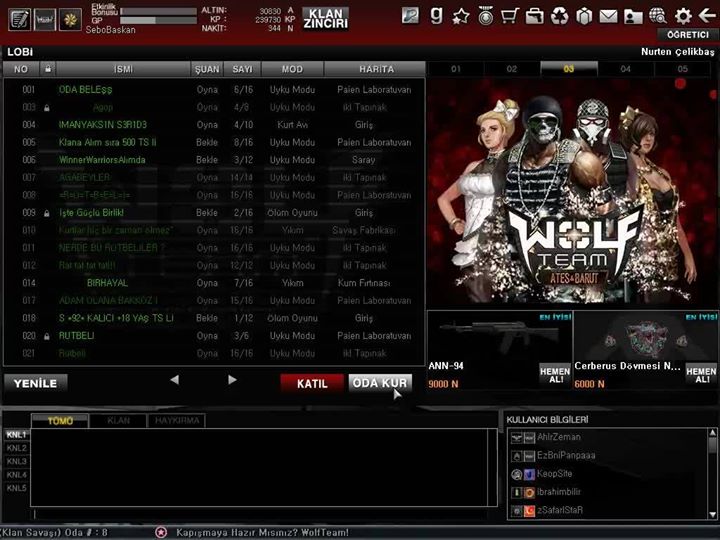Select banner page 01 tab
The width and height of the screenshot is (720, 540).
456,69
